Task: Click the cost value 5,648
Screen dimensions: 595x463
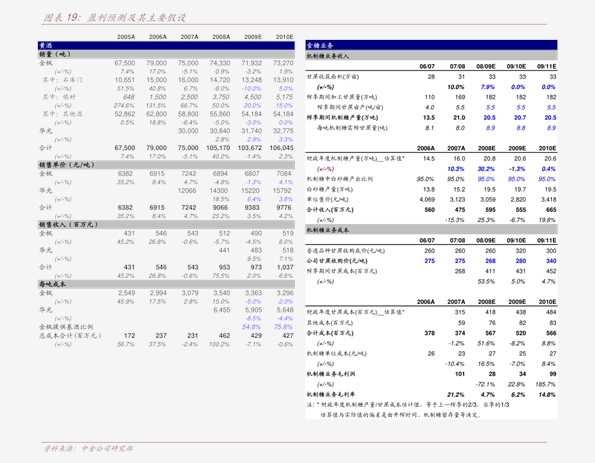Action: (x=285, y=310)
